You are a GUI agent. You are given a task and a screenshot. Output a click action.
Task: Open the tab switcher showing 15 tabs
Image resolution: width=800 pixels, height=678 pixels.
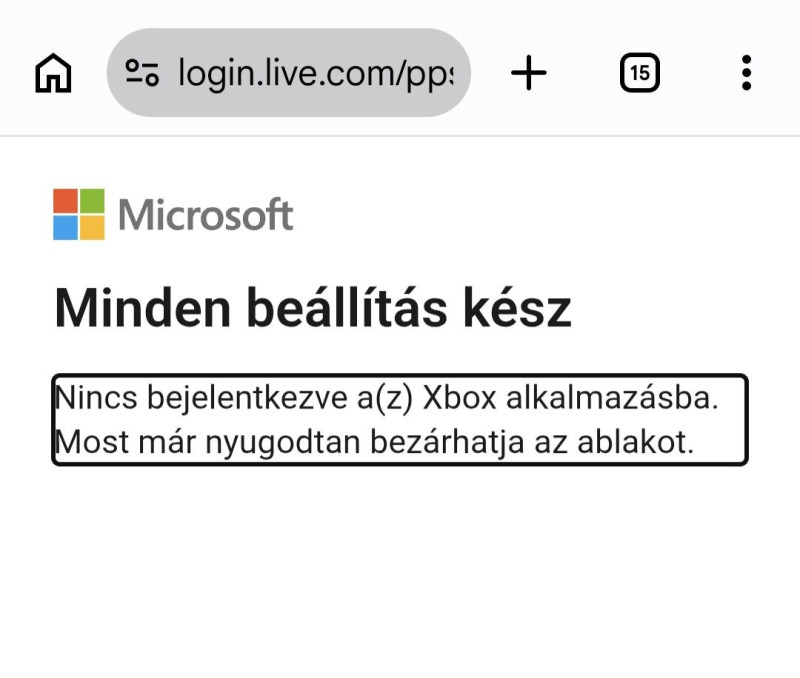coord(639,73)
